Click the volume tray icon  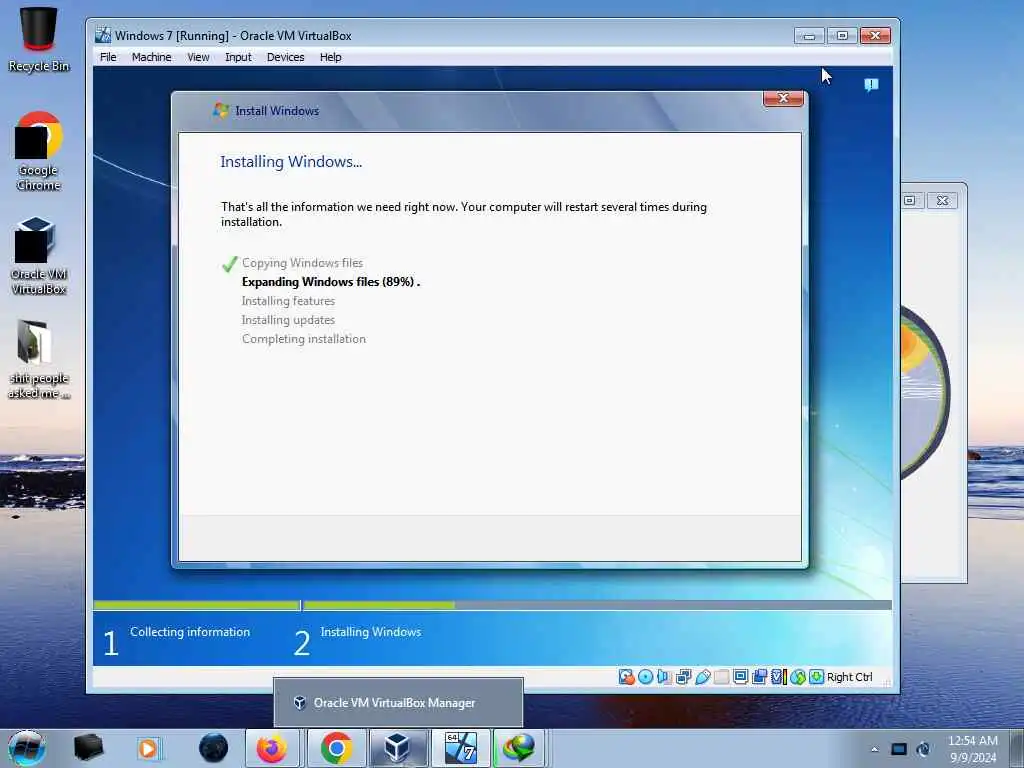[x=923, y=750]
